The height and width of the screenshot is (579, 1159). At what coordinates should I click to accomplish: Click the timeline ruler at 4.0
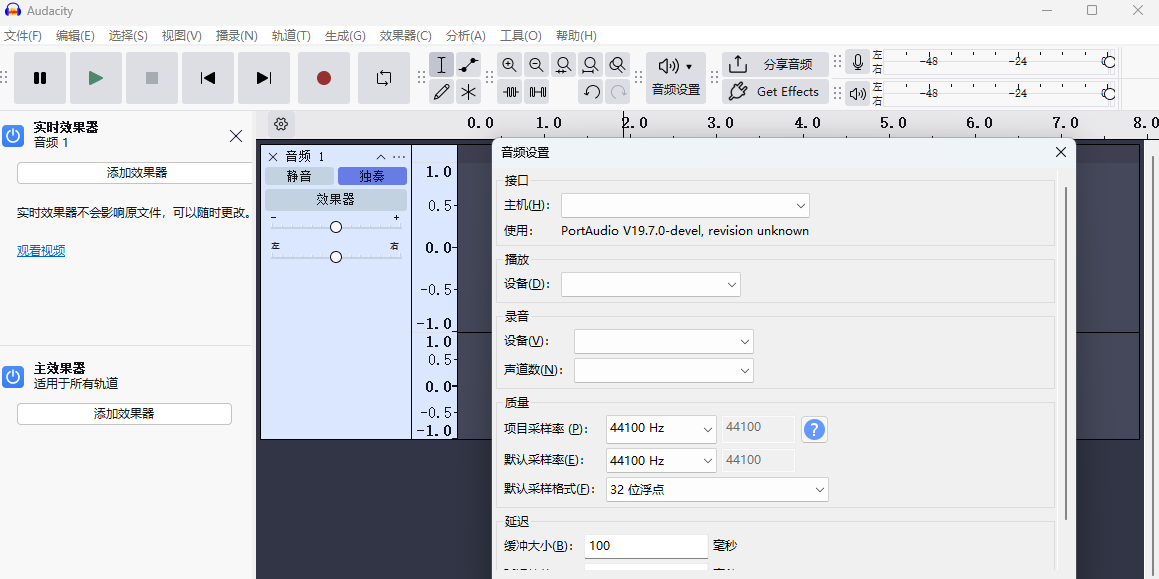click(807, 123)
